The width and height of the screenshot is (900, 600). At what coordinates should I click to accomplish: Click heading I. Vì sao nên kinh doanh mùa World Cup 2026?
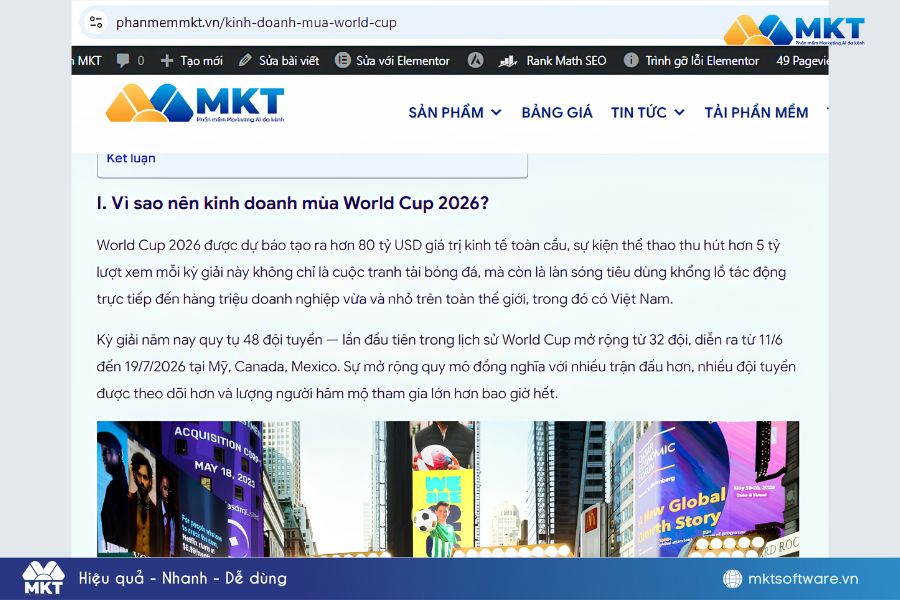pos(293,203)
